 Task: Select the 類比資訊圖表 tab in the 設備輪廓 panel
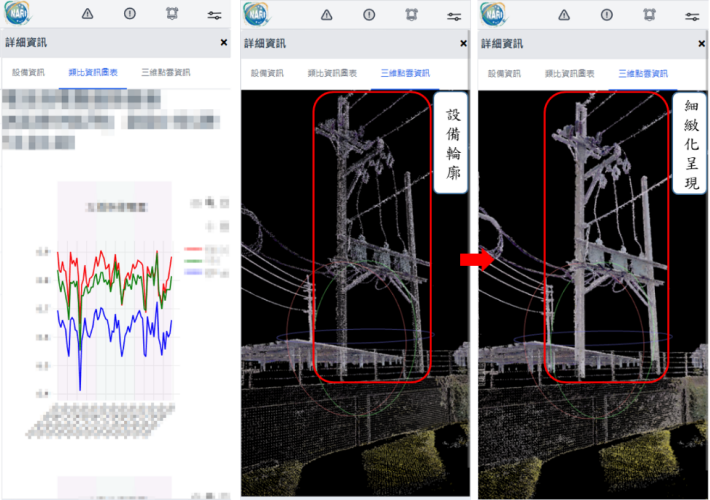tap(332, 73)
